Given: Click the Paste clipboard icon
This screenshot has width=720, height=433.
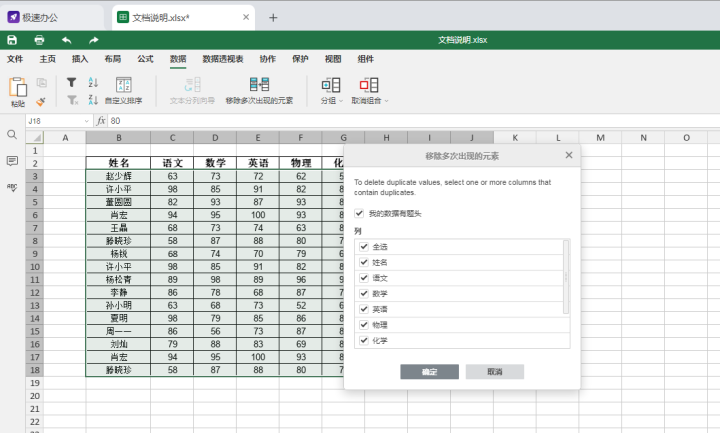Looking at the screenshot, I should click(18, 87).
